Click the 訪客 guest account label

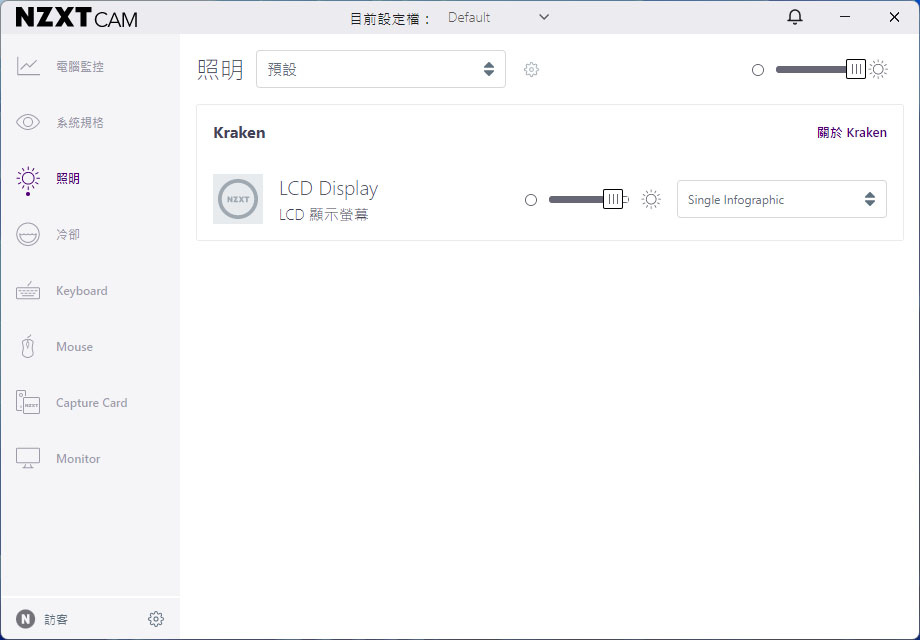(x=56, y=619)
